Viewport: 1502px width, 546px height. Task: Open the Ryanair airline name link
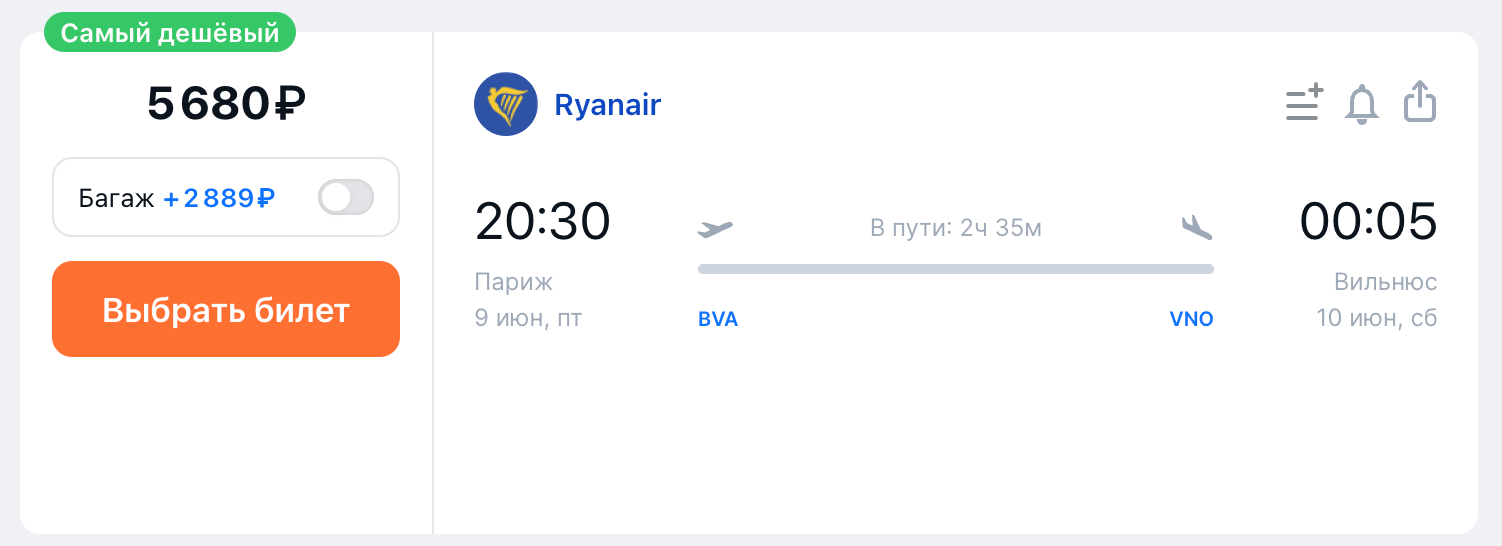[607, 105]
